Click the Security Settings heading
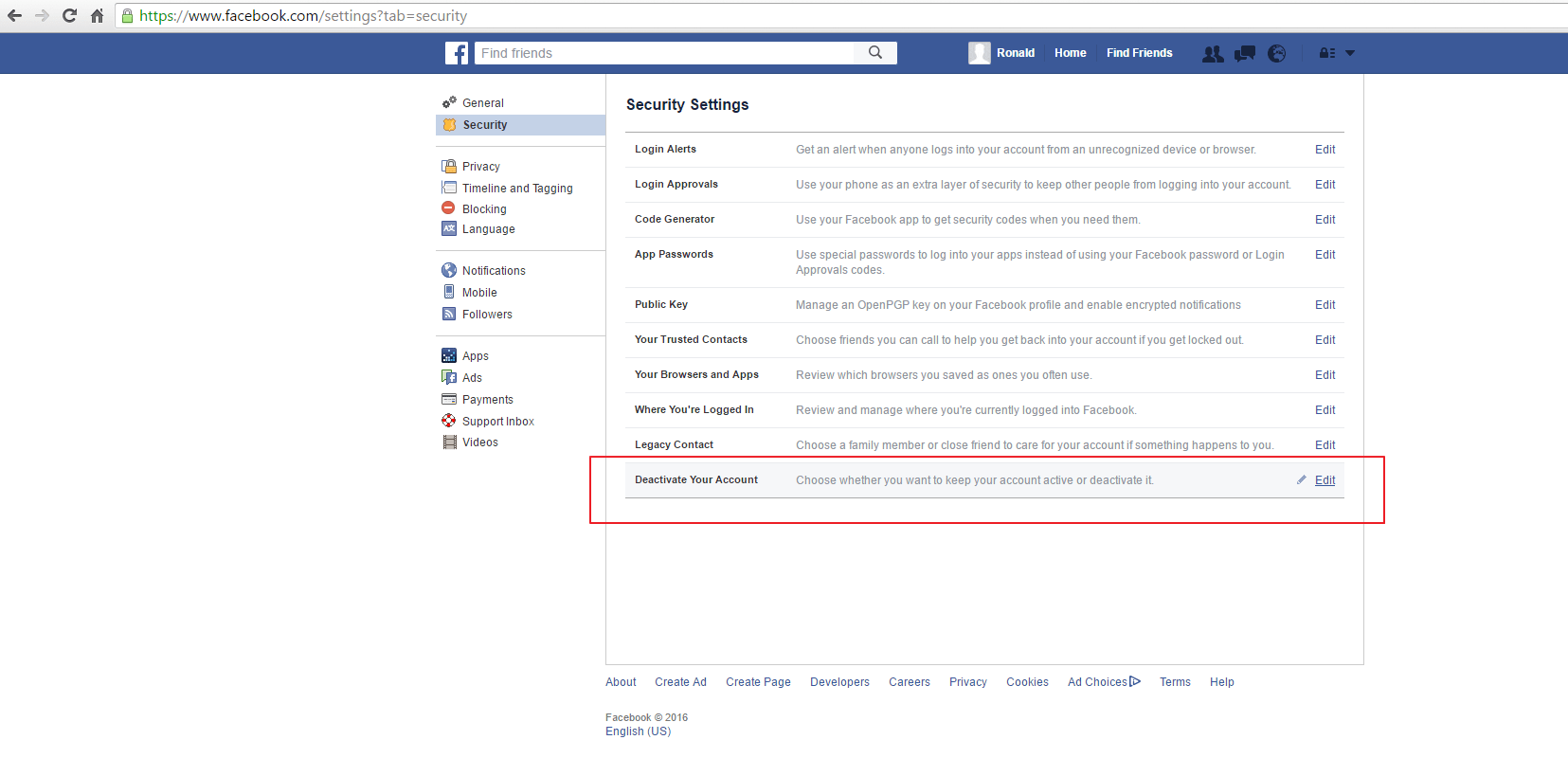The width and height of the screenshot is (1568, 758). click(687, 104)
